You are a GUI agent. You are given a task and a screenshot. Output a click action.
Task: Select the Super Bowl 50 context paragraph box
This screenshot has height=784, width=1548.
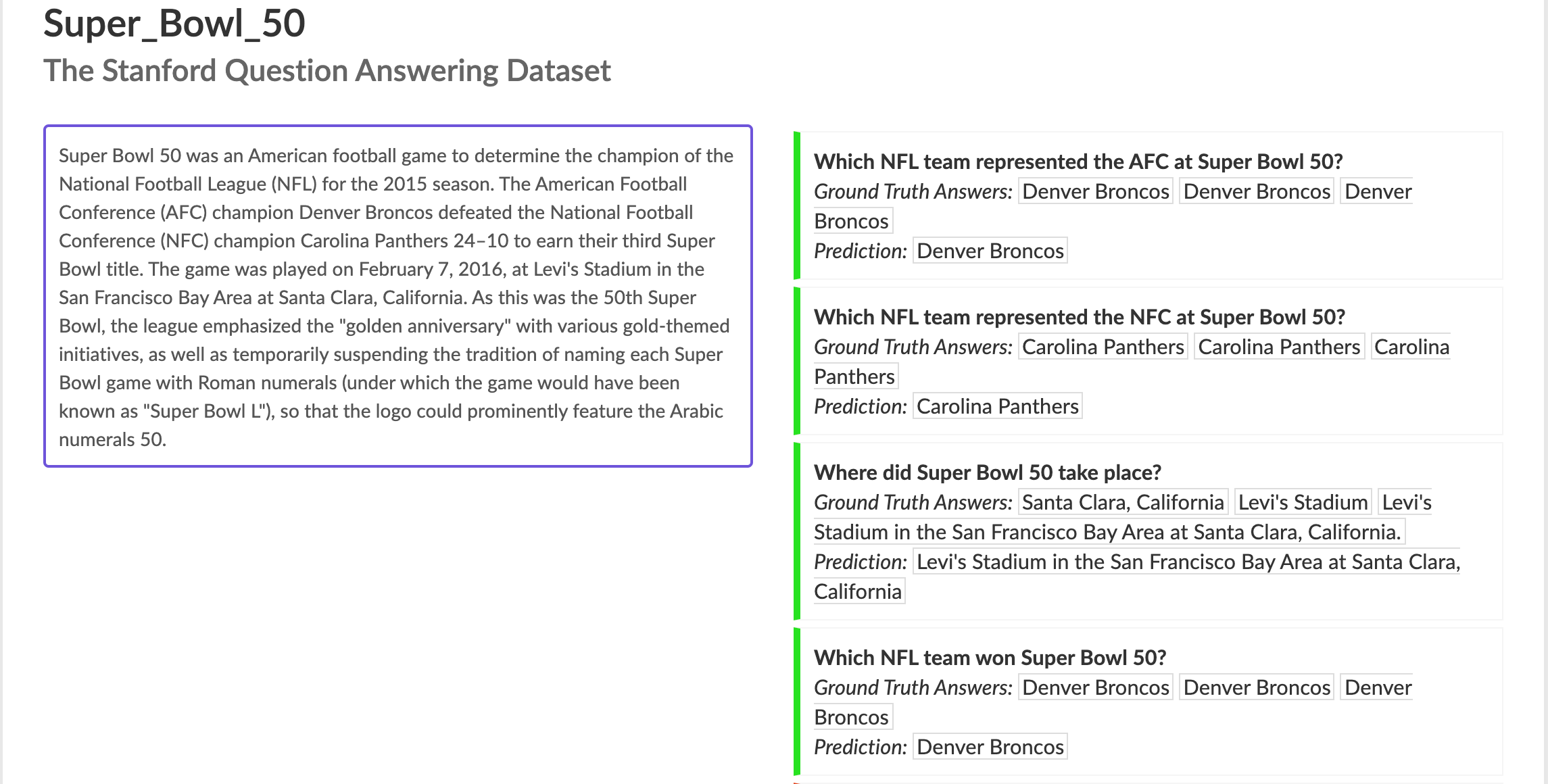(397, 296)
